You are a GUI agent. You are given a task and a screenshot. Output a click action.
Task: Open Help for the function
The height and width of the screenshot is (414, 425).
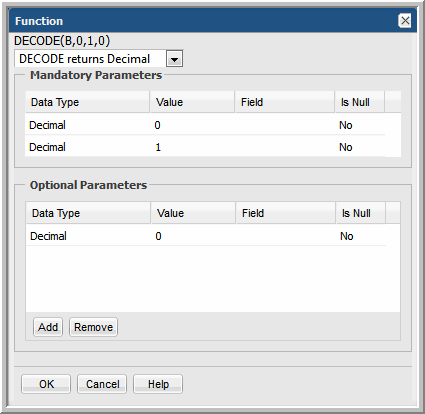tap(158, 384)
